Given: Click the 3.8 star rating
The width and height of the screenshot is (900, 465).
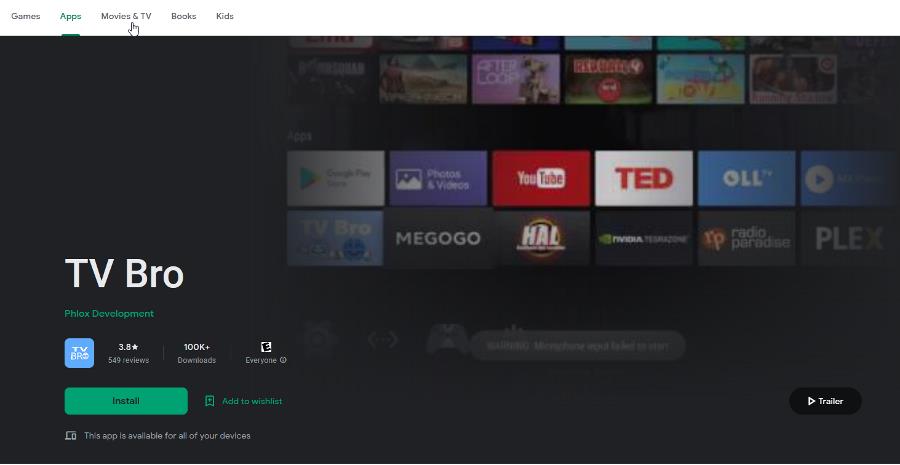Looking at the screenshot, I should (129, 347).
